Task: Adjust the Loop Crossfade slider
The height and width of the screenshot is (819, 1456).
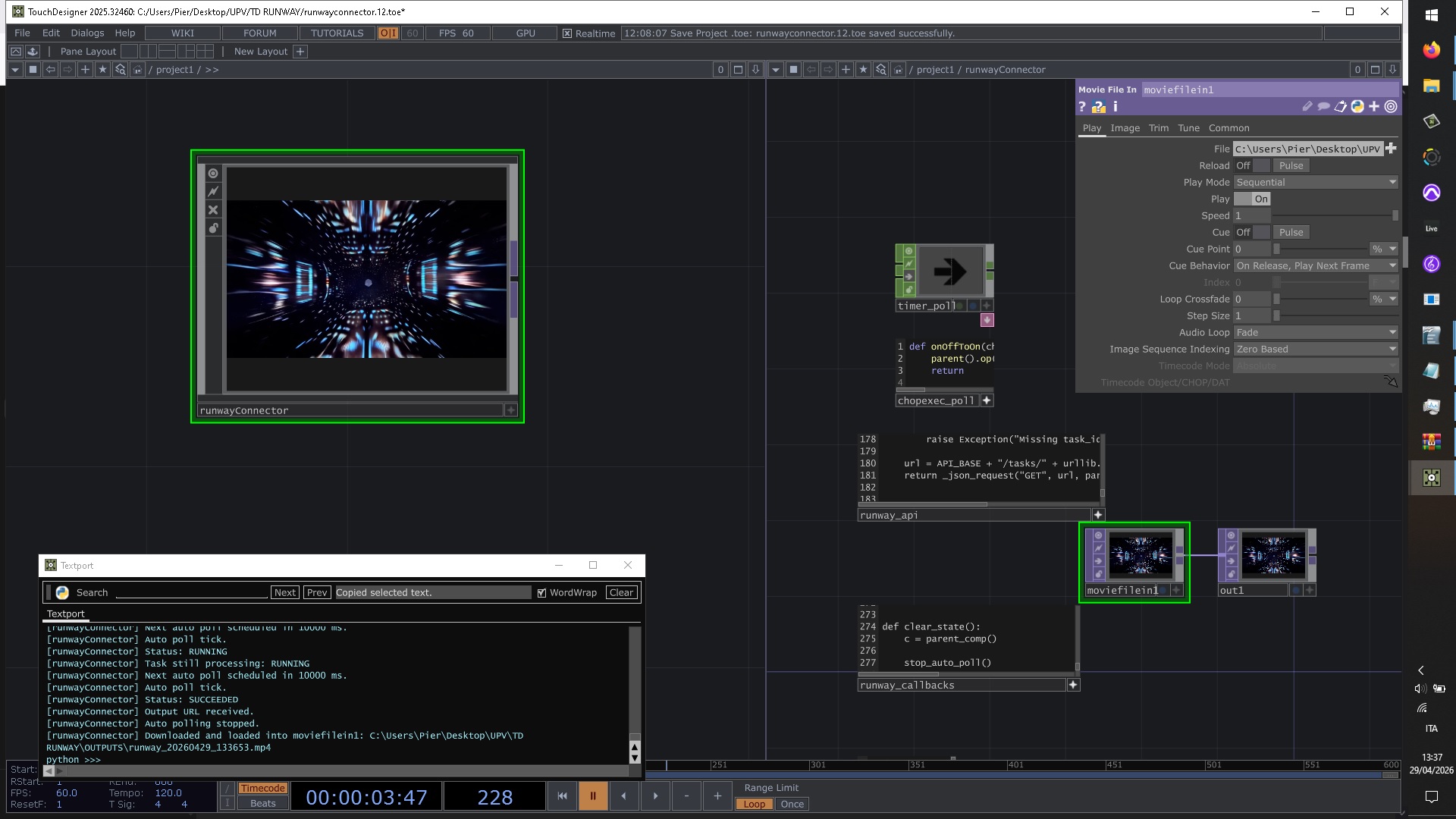Action: coord(1320,300)
